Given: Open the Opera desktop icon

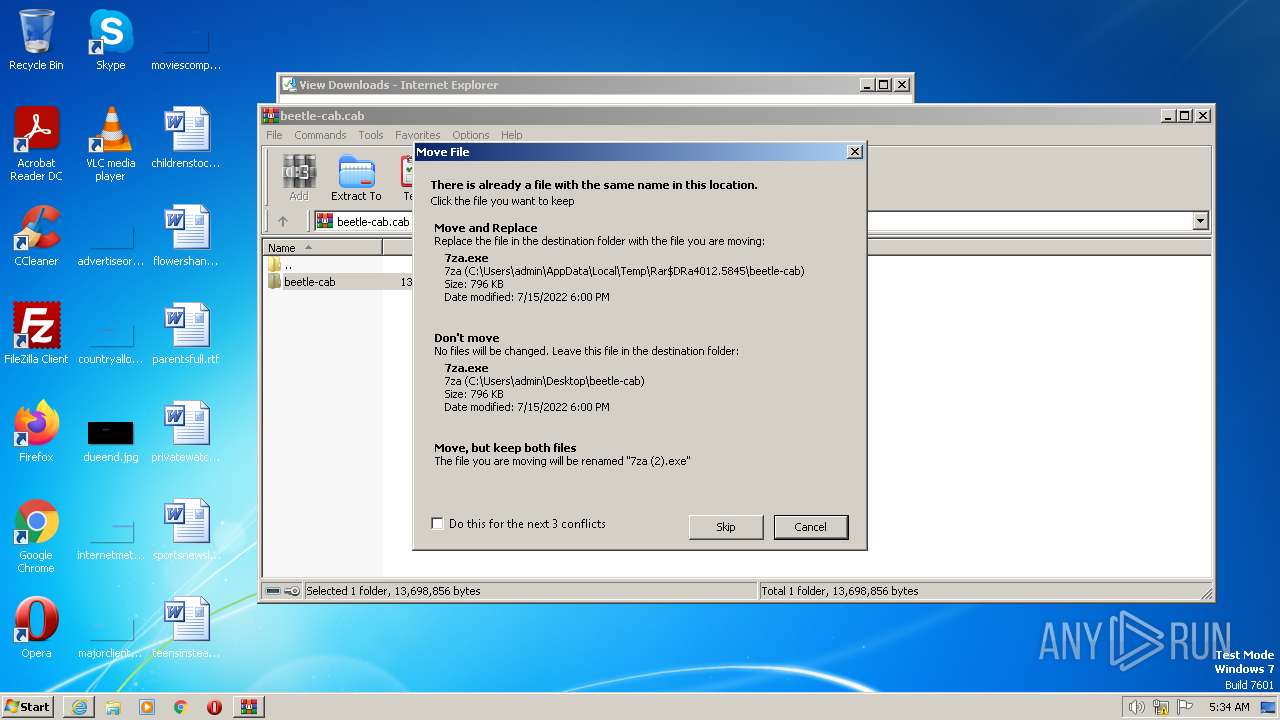Looking at the screenshot, I should [36, 628].
